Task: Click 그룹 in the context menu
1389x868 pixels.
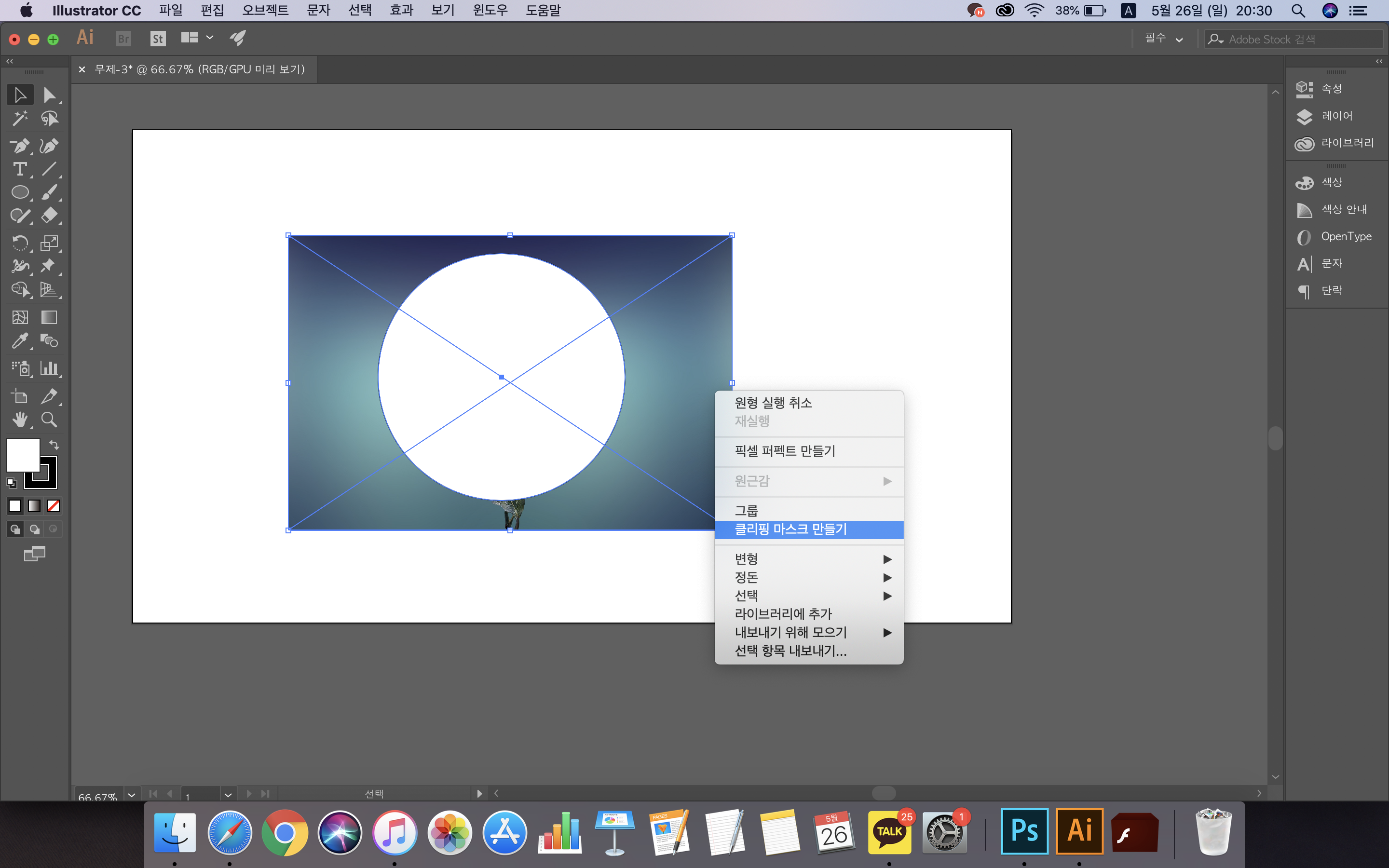Action: click(746, 510)
